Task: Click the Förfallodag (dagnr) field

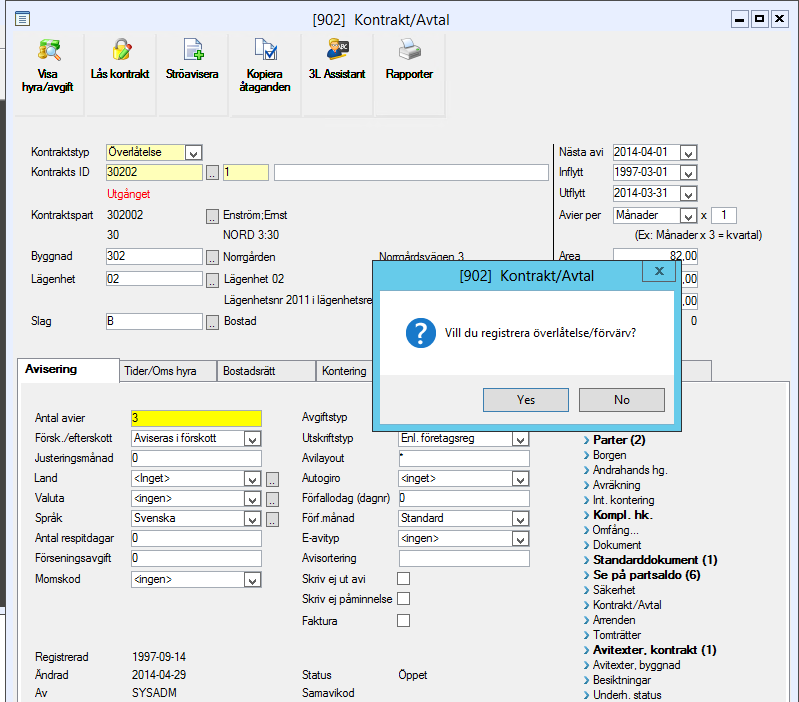Action: click(x=464, y=498)
